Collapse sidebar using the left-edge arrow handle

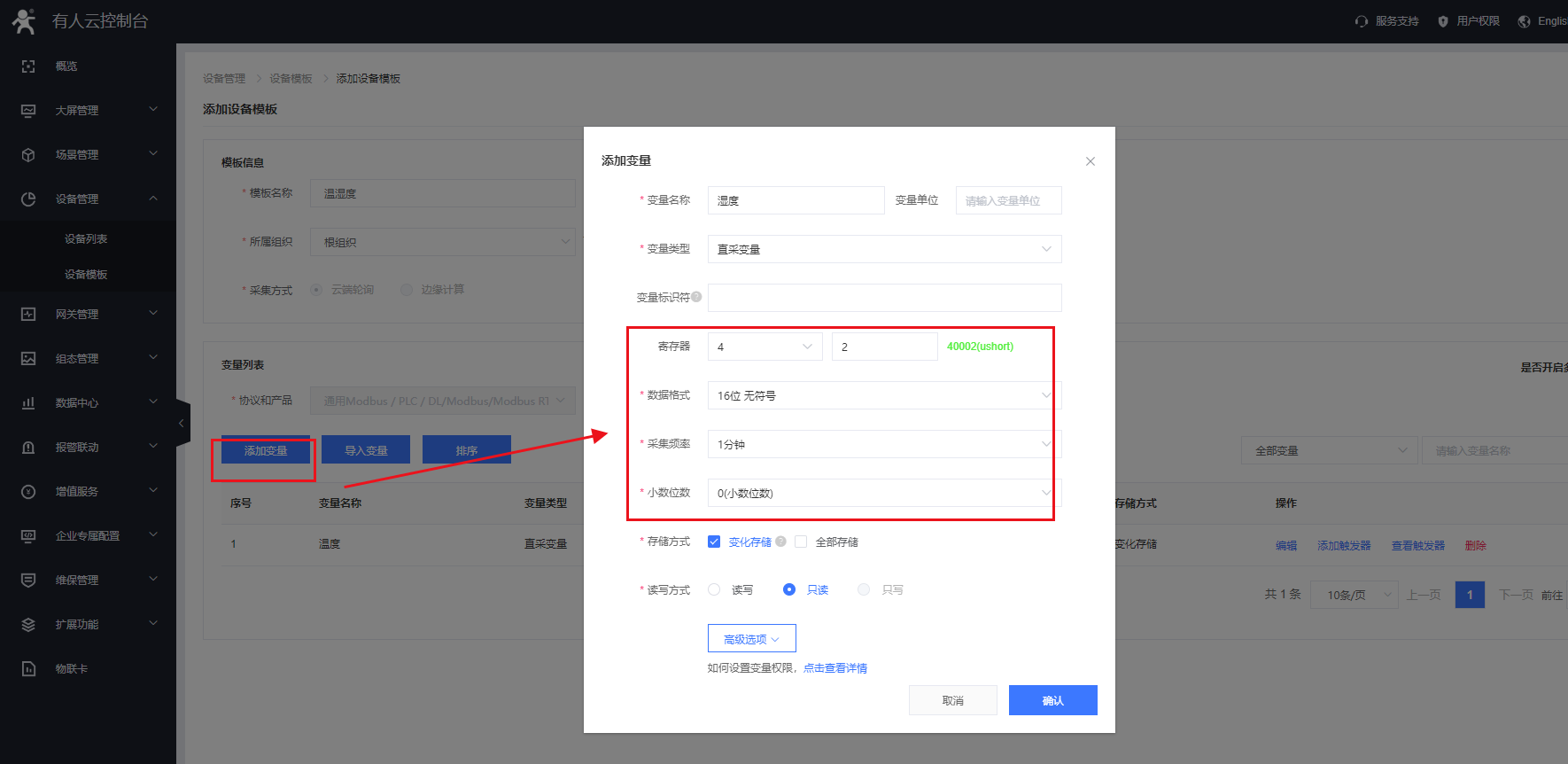point(182,424)
